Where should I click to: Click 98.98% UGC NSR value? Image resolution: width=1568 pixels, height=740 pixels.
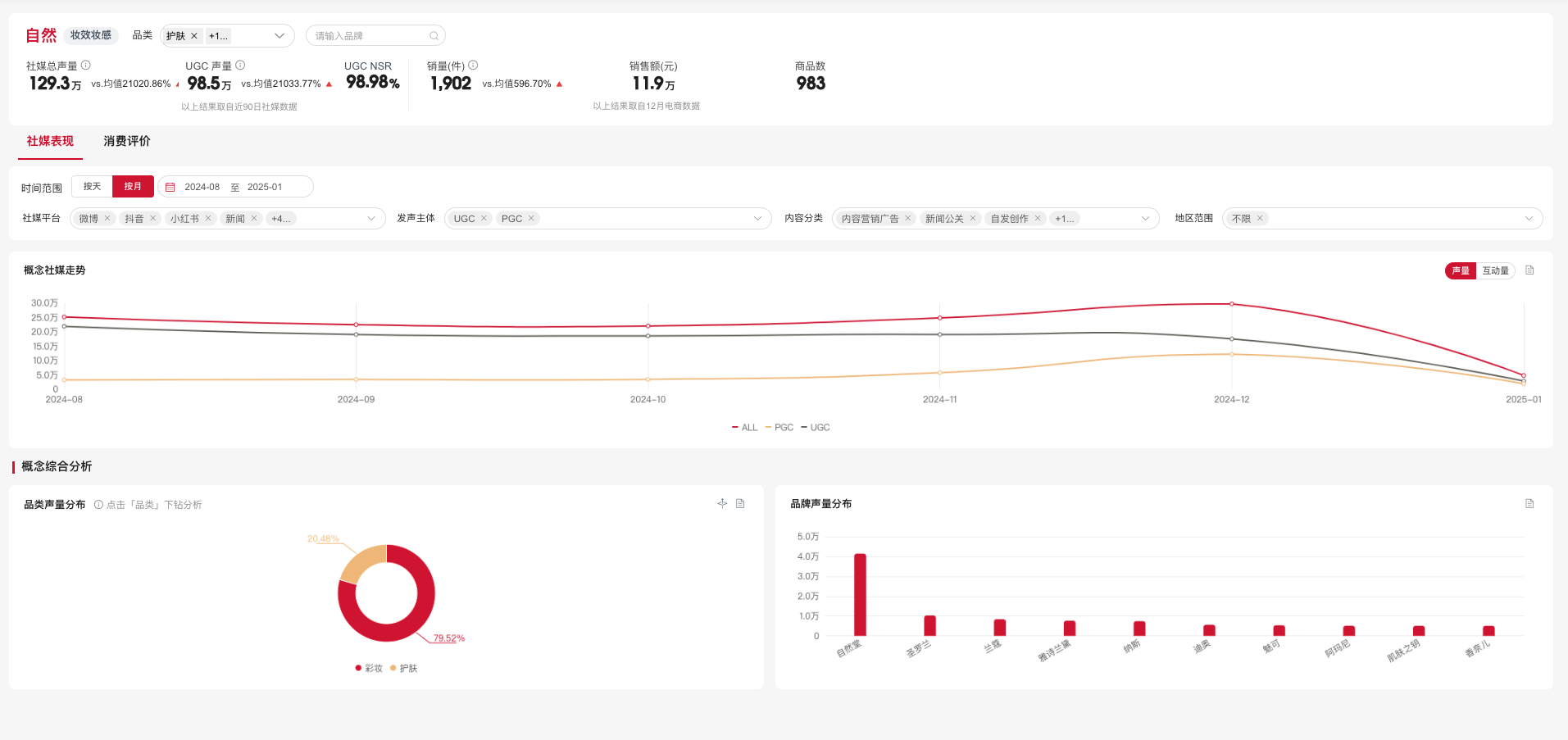pyautogui.click(x=373, y=82)
